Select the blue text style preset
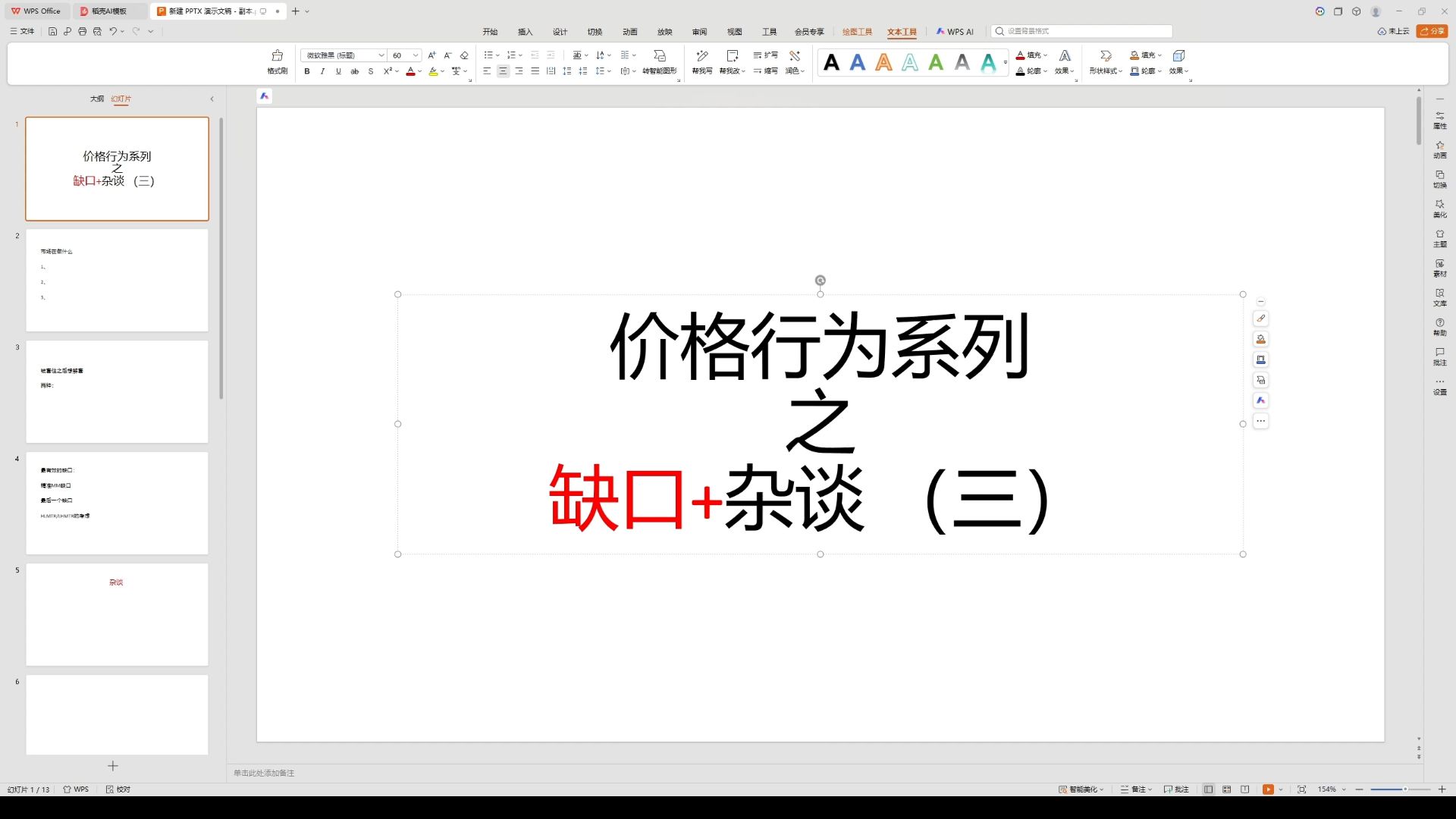The image size is (1456, 819). (x=858, y=62)
